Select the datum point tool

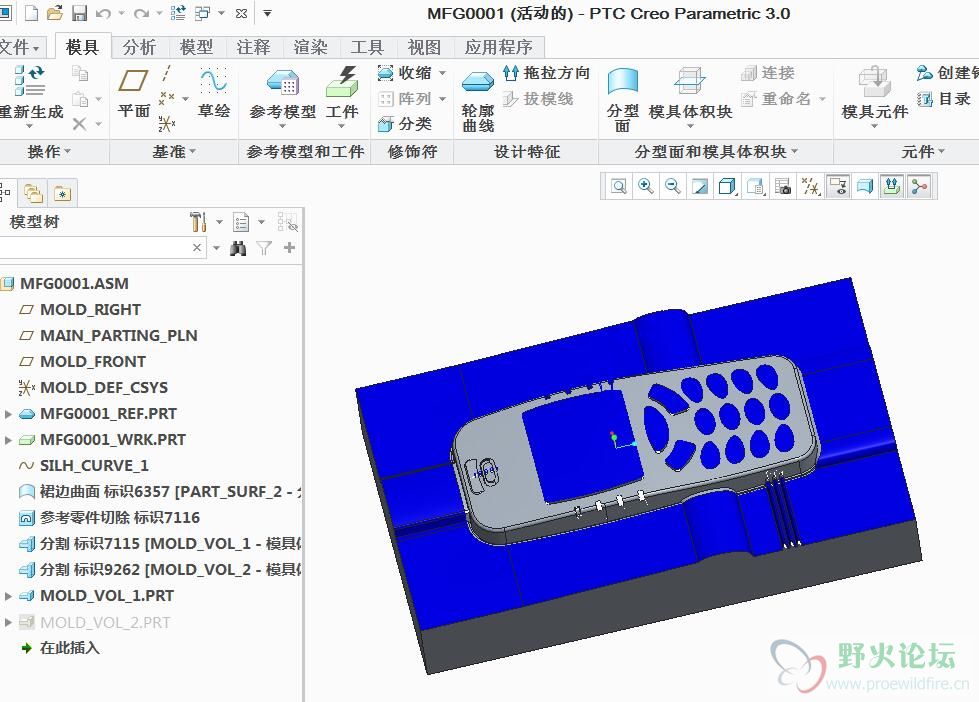pyautogui.click(x=167, y=98)
